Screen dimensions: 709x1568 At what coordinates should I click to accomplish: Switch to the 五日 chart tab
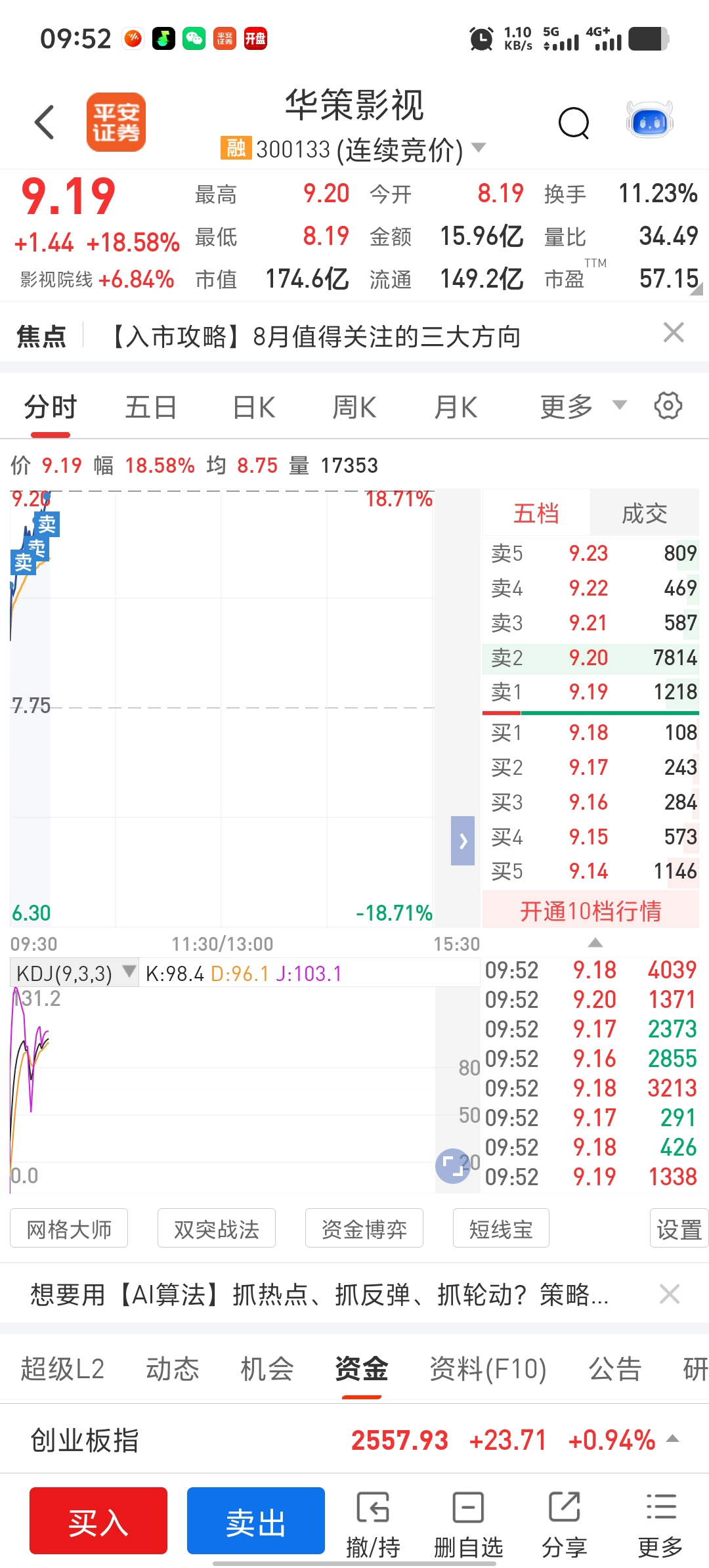point(151,407)
